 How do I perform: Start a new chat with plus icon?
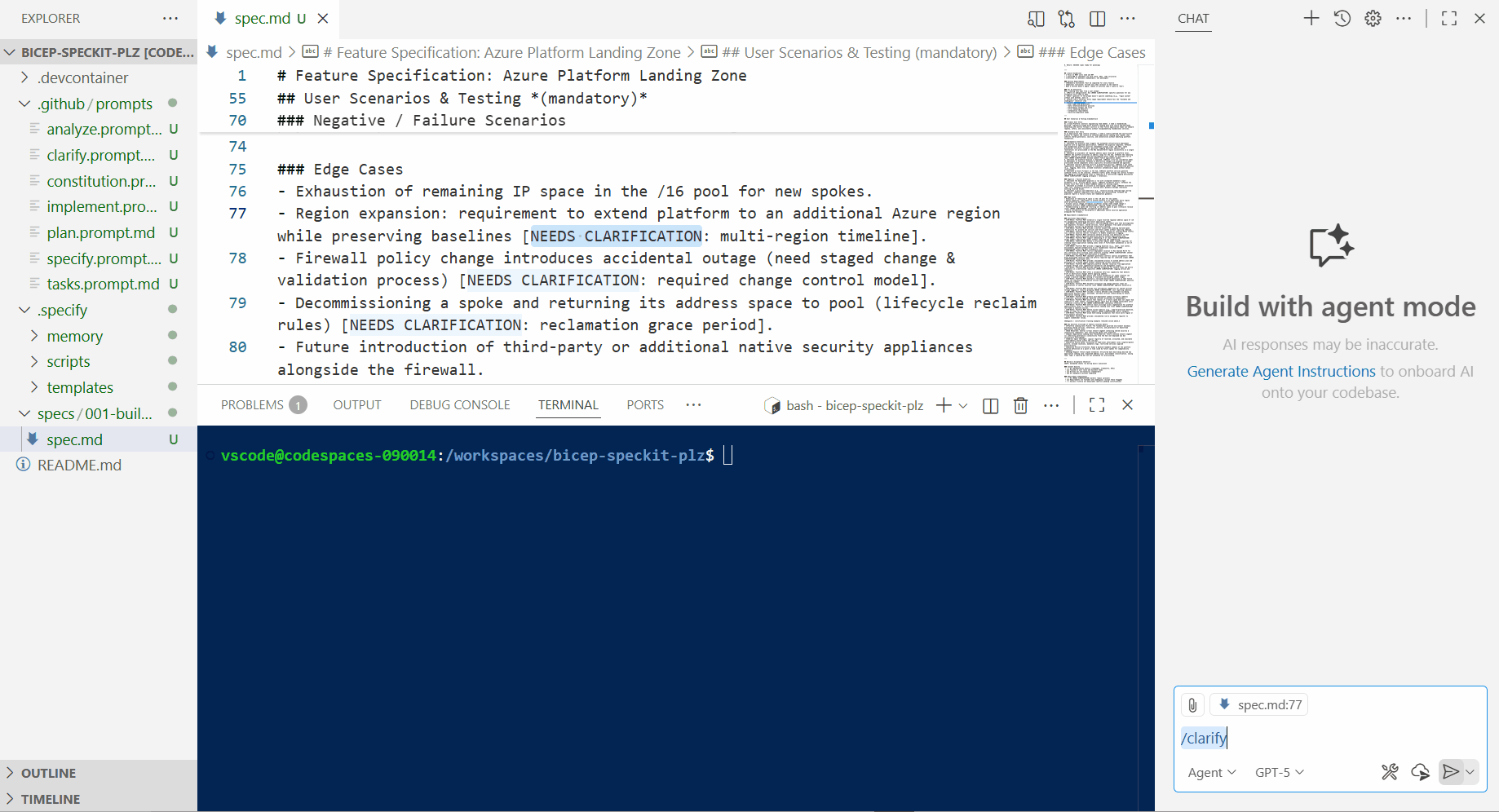click(1311, 18)
